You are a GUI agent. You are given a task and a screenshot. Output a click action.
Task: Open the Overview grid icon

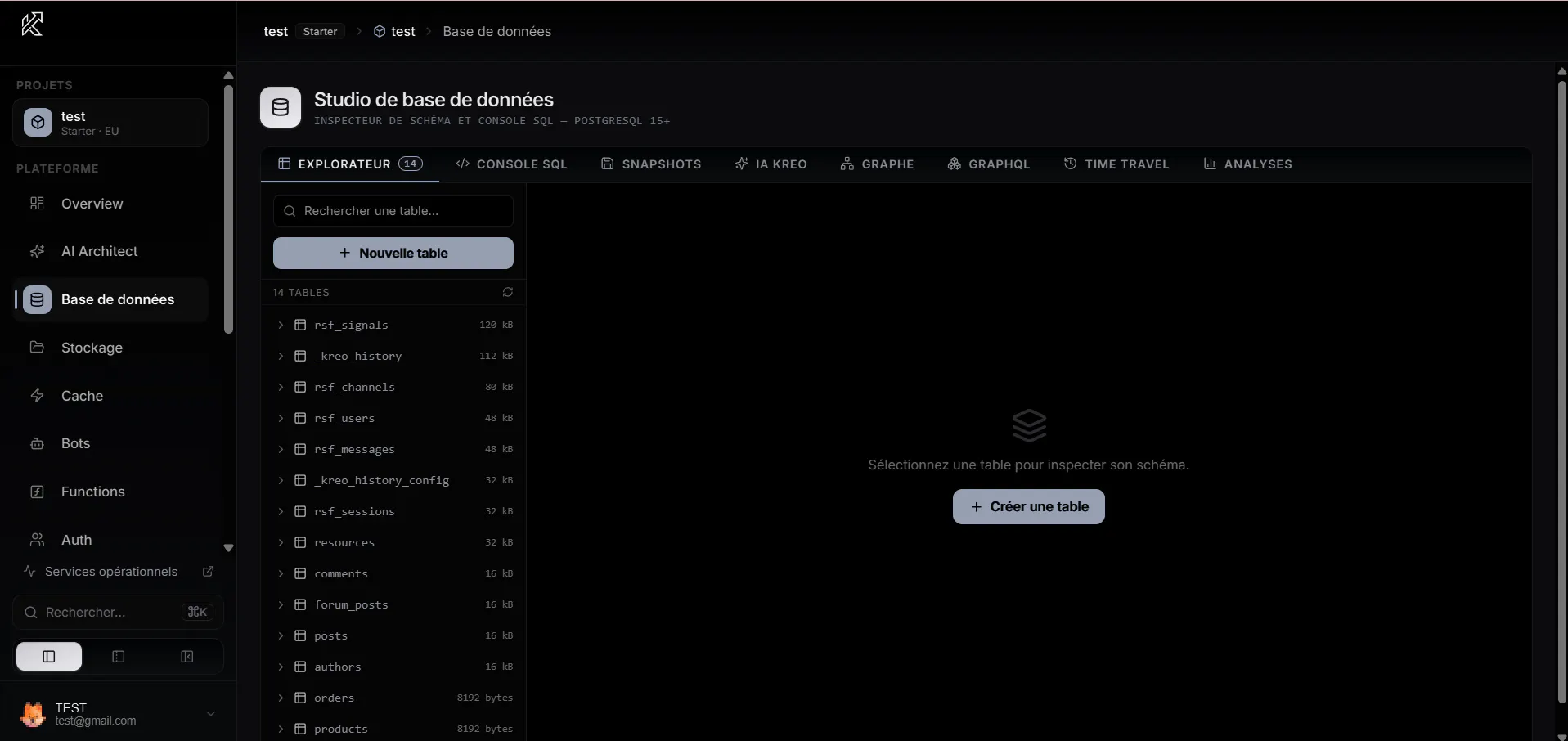[x=37, y=204]
